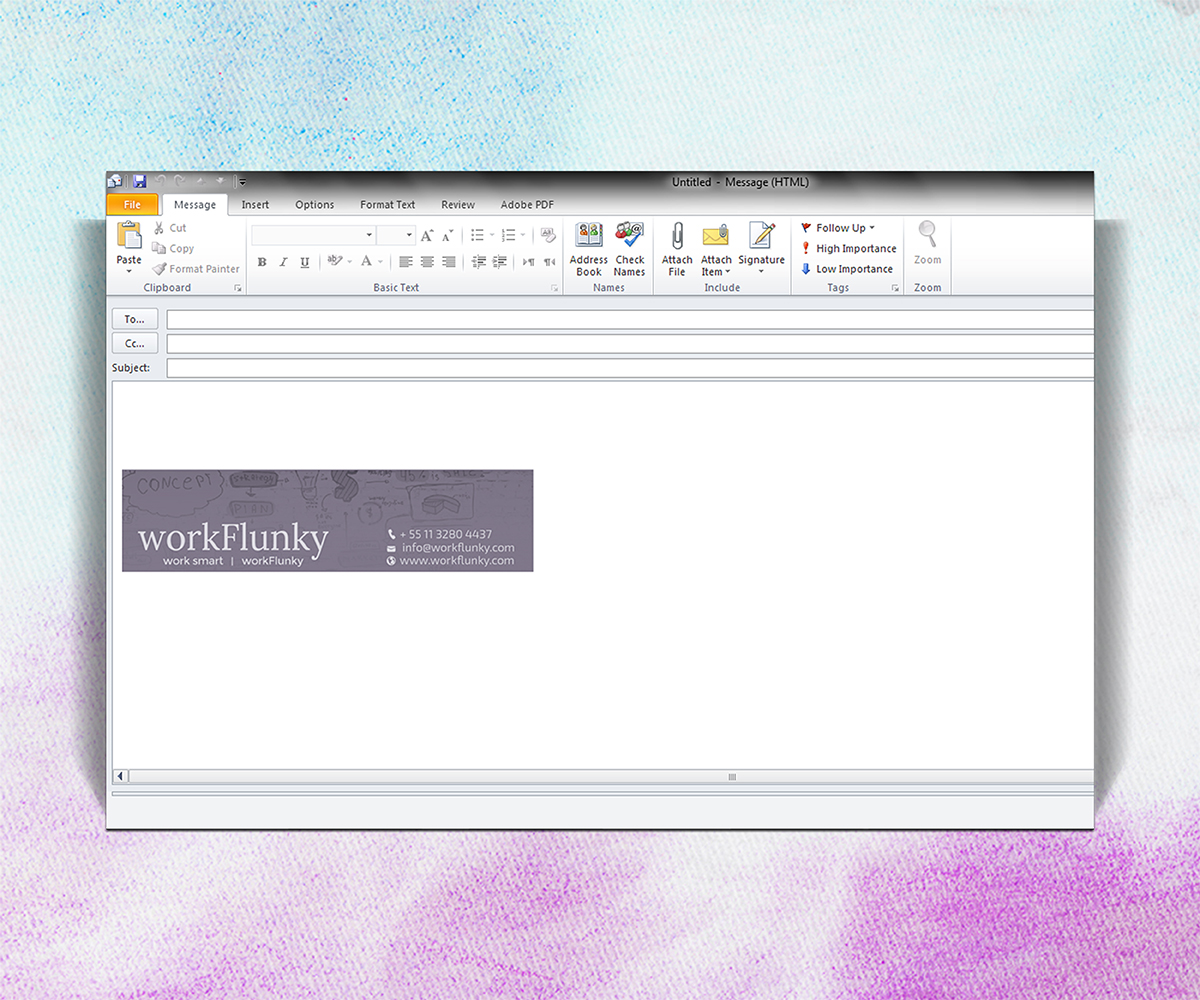1200x1000 pixels.
Task: Click inside the To recipients field
Action: coord(630,320)
